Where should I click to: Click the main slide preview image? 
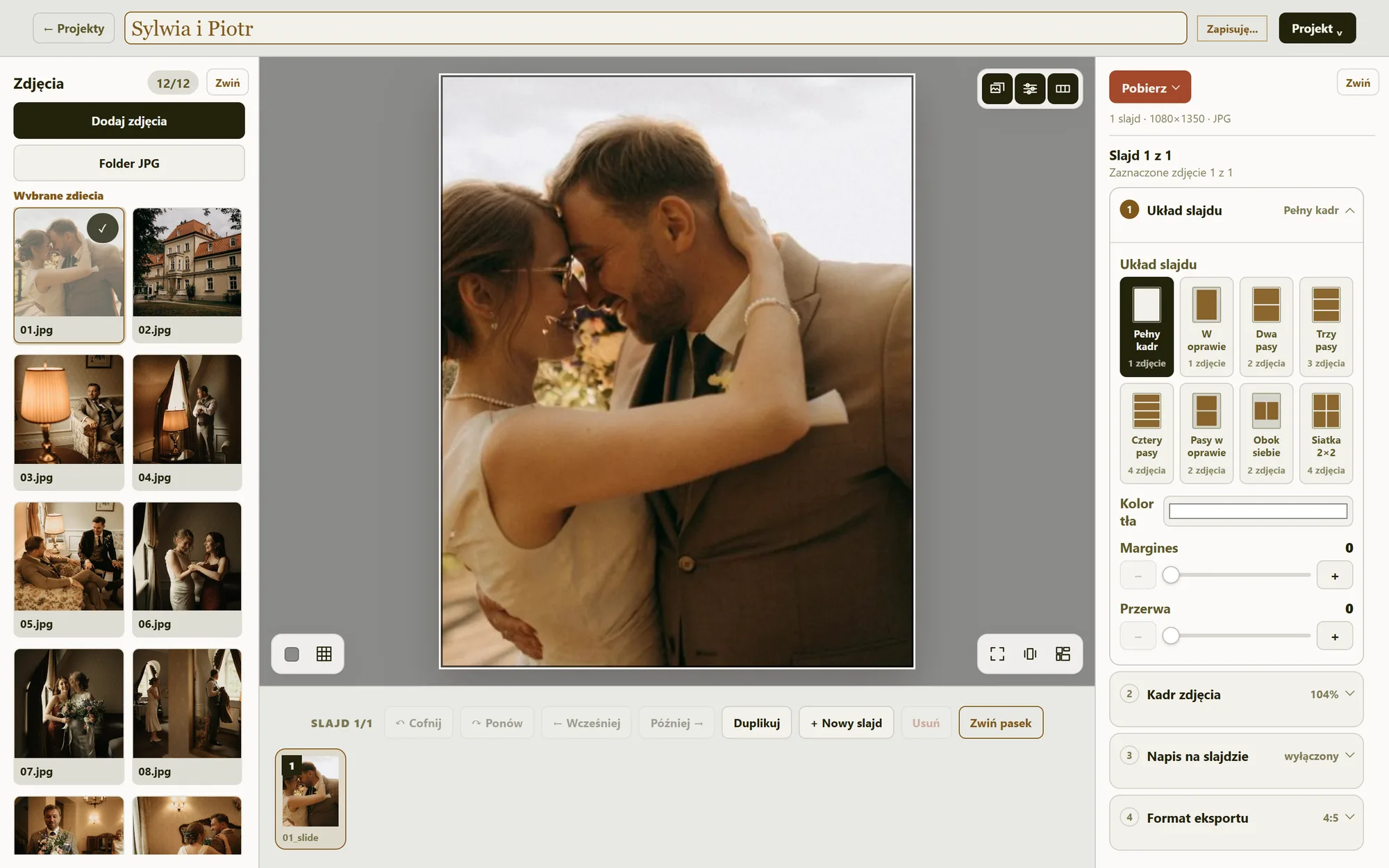pyautogui.click(x=677, y=372)
